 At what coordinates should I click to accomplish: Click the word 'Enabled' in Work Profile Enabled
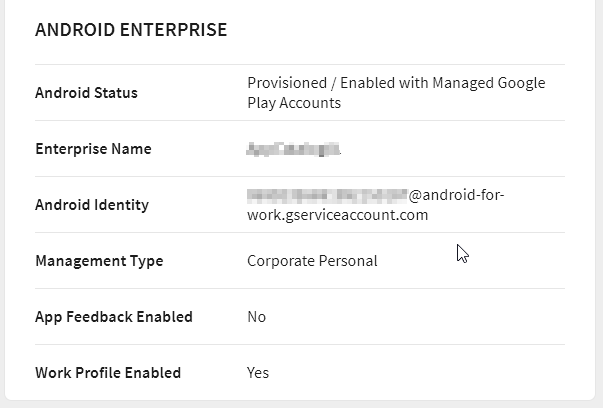153,373
